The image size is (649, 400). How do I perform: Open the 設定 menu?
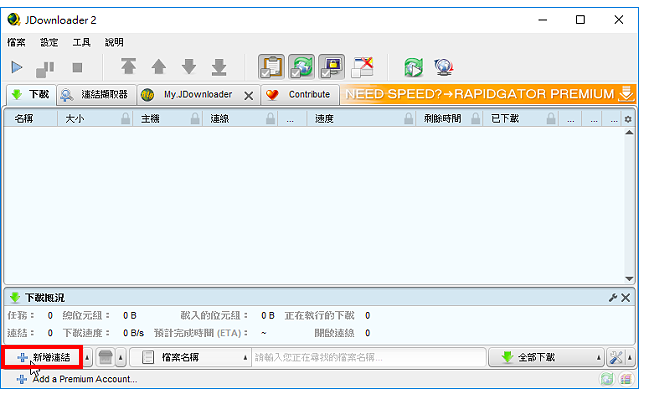pyautogui.click(x=49, y=42)
